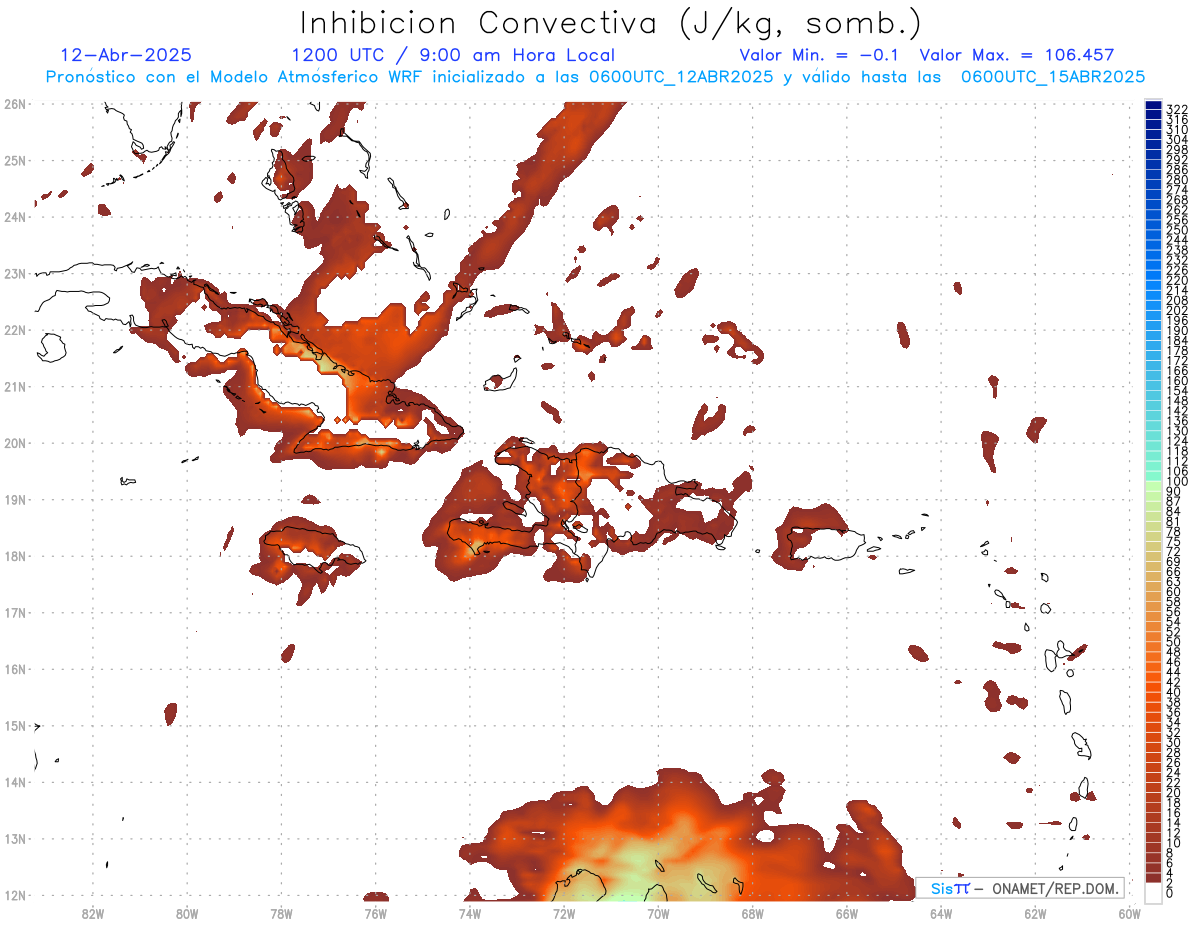Click the 19N latitude label
This screenshot has height=927, width=1200.
tap(14, 499)
